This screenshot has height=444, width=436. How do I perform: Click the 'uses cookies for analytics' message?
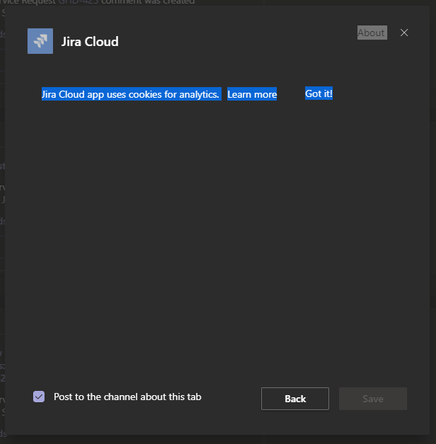131,94
